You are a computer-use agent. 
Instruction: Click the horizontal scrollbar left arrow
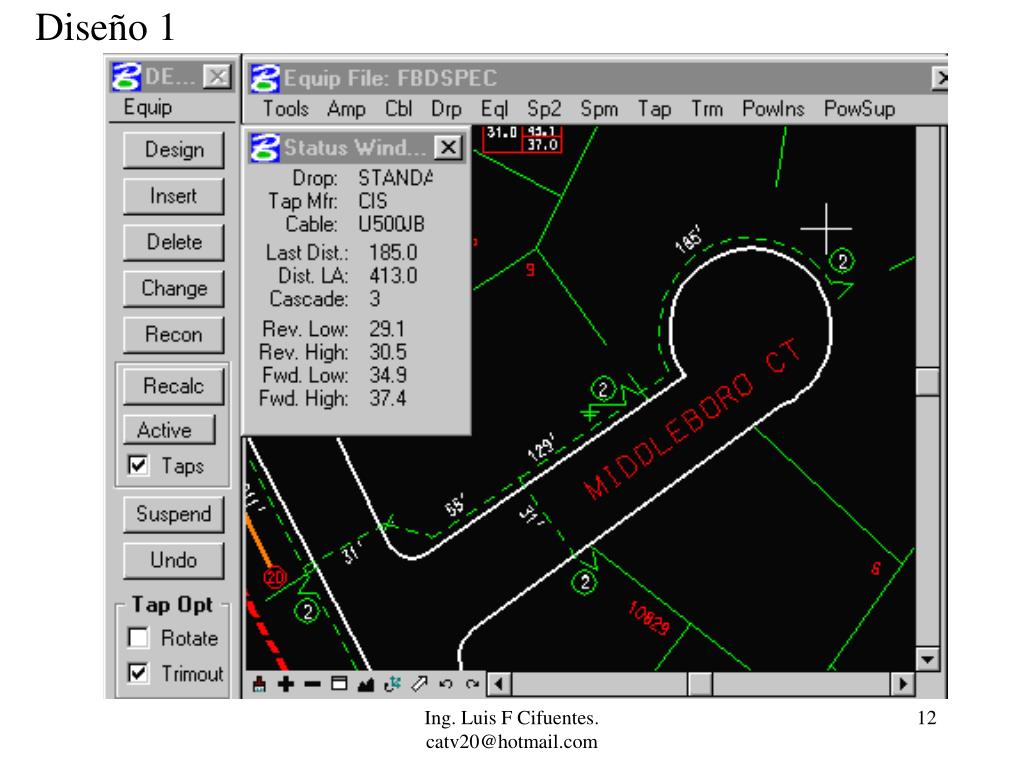[x=499, y=684]
